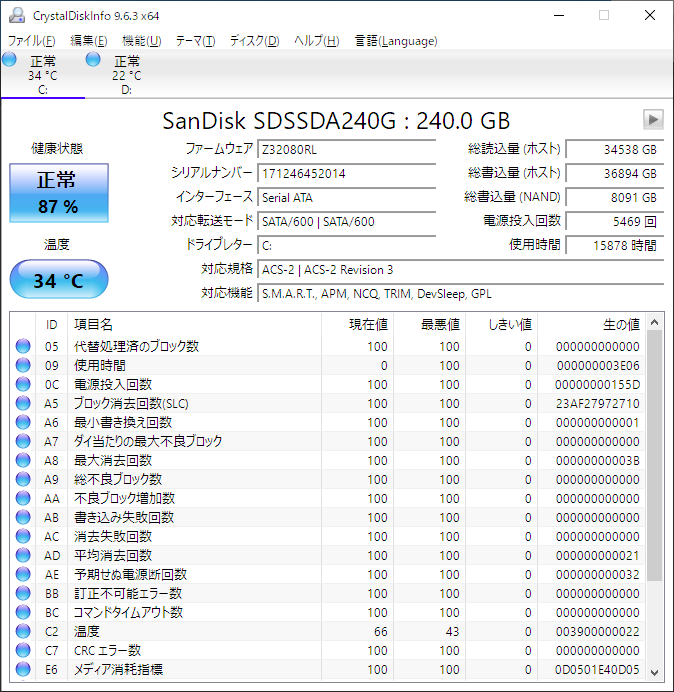Click the status icon for row 05
Image resolution: width=674 pixels, height=692 pixels.
pyautogui.click(x=23, y=346)
